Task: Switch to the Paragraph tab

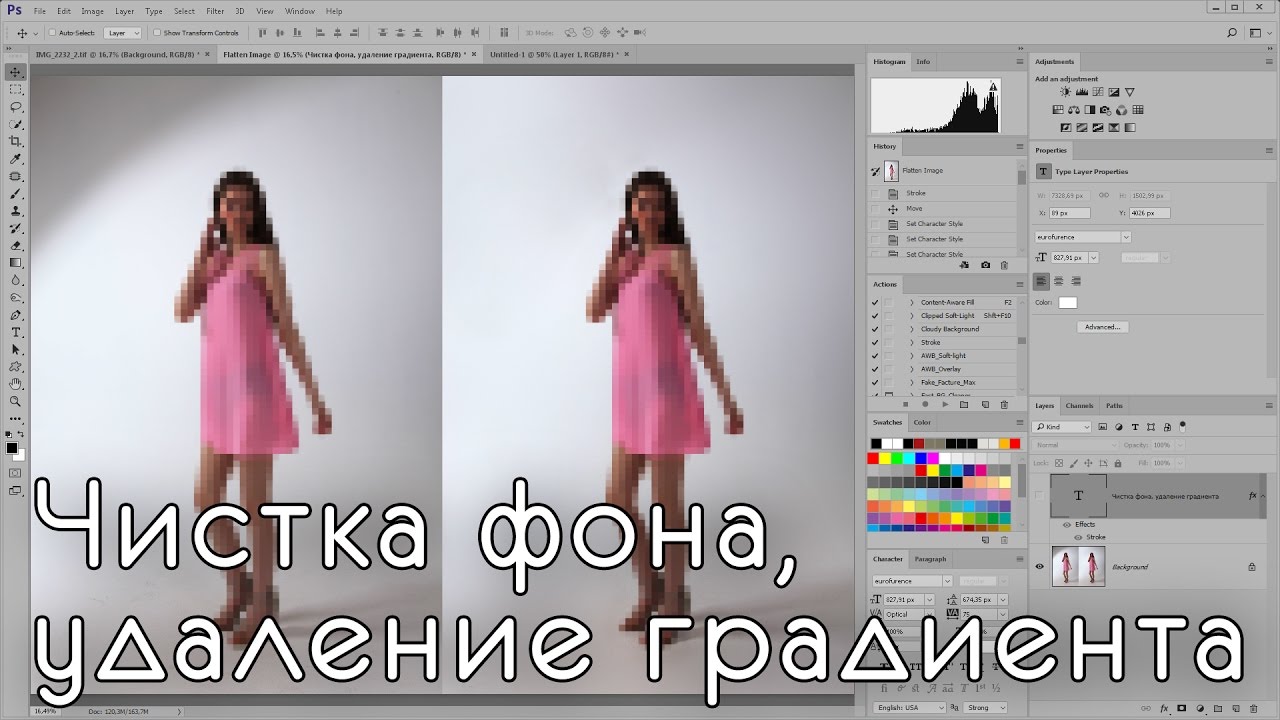Action: point(930,559)
